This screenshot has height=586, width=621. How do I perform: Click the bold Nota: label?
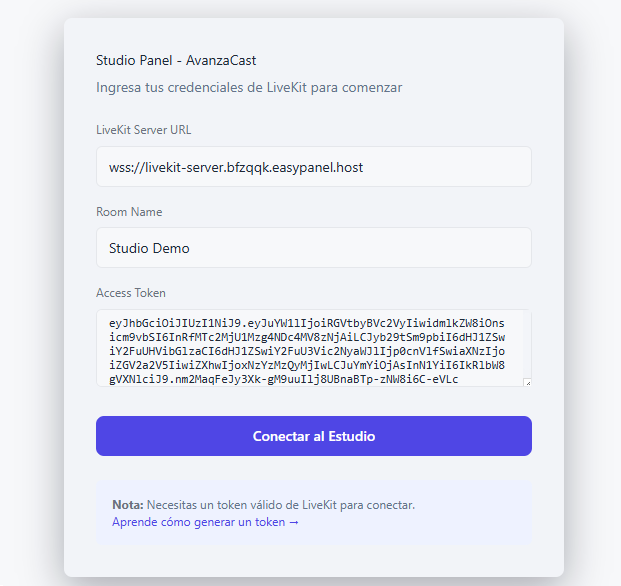[x=128, y=505]
